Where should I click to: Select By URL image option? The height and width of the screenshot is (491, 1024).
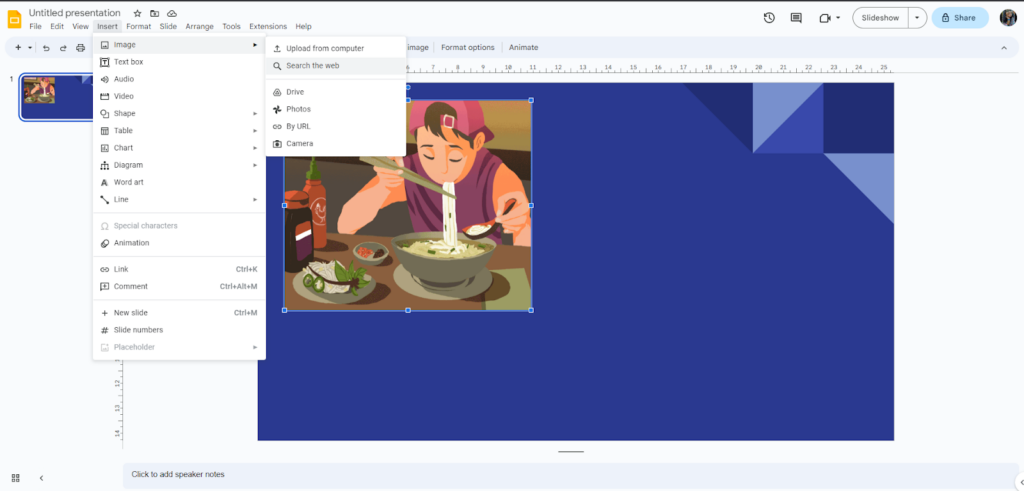point(298,126)
